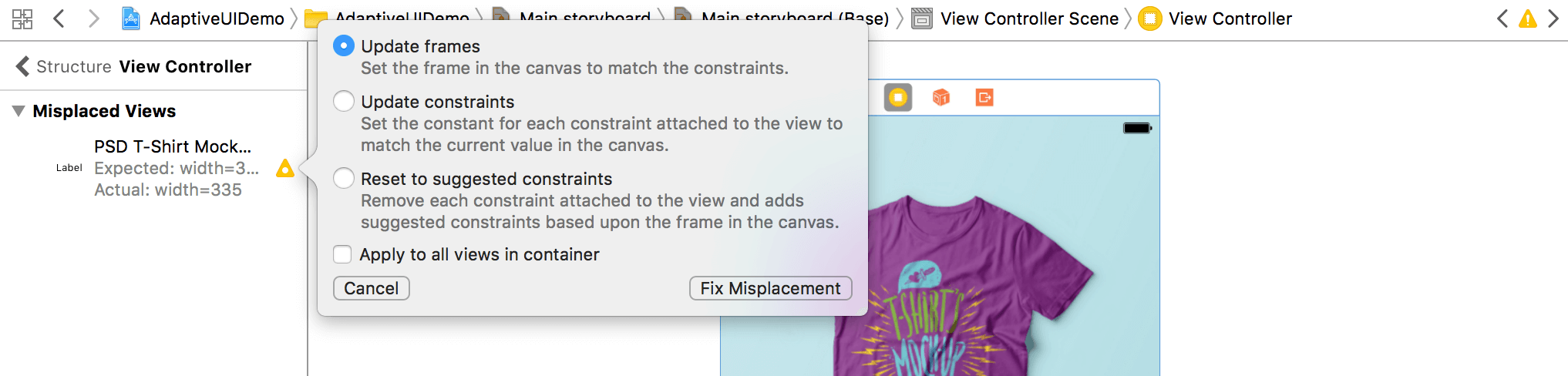The height and width of the screenshot is (376, 1568).
Task: Go forward with the right chevron
Action: [x=93, y=18]
